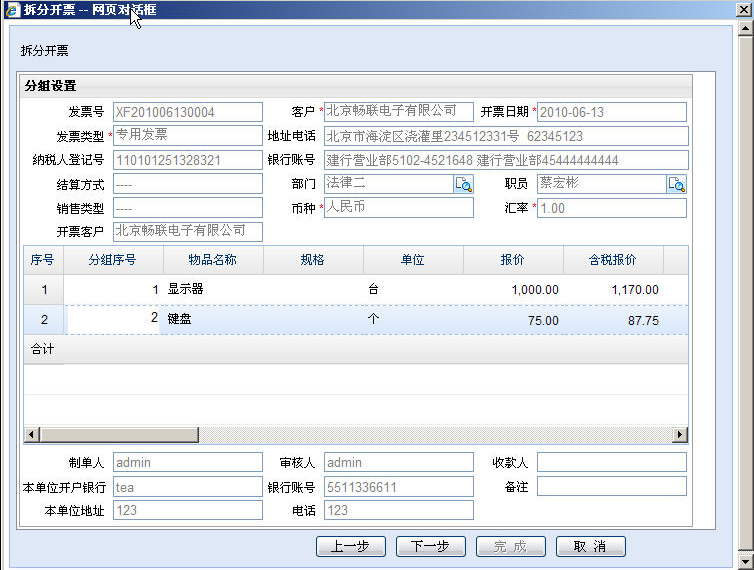Click the 币种 field showing 人民币
This screenshot has height=570, width=754.
(x=398, y=208)
